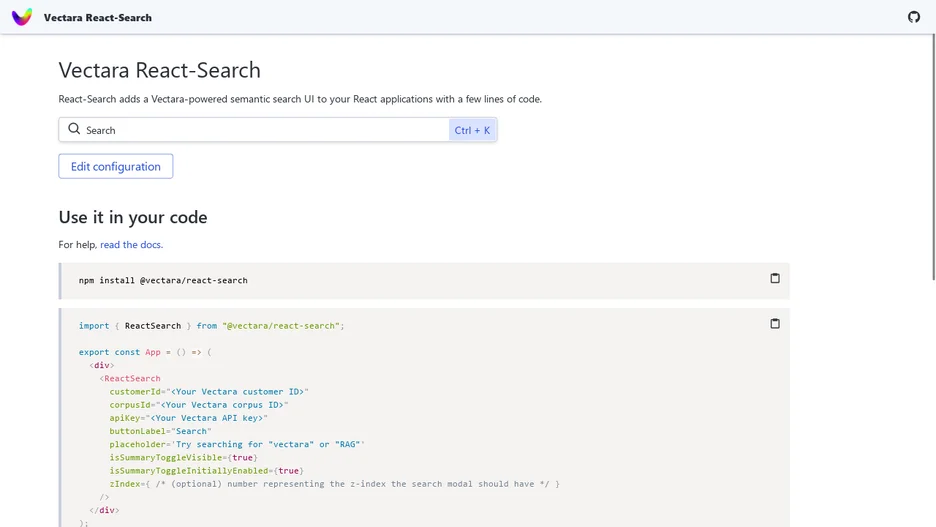Viewport: 936px width, 527px height.
Task: Click the isSummaryToggleInitiallyEnabled code line
Action: (x=207, y=470)
